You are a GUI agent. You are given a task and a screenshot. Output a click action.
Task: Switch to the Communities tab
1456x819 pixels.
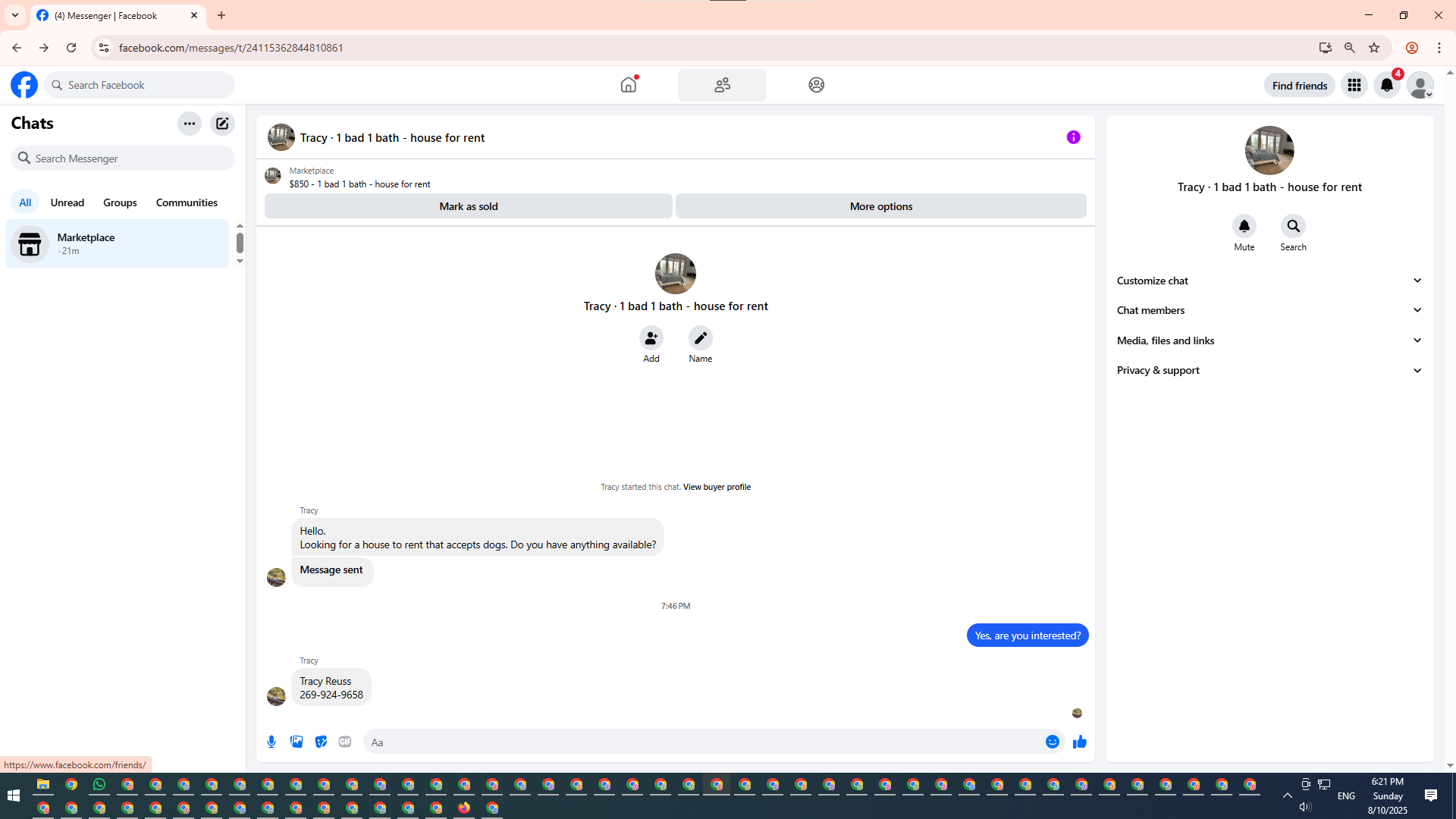point(187,202)
